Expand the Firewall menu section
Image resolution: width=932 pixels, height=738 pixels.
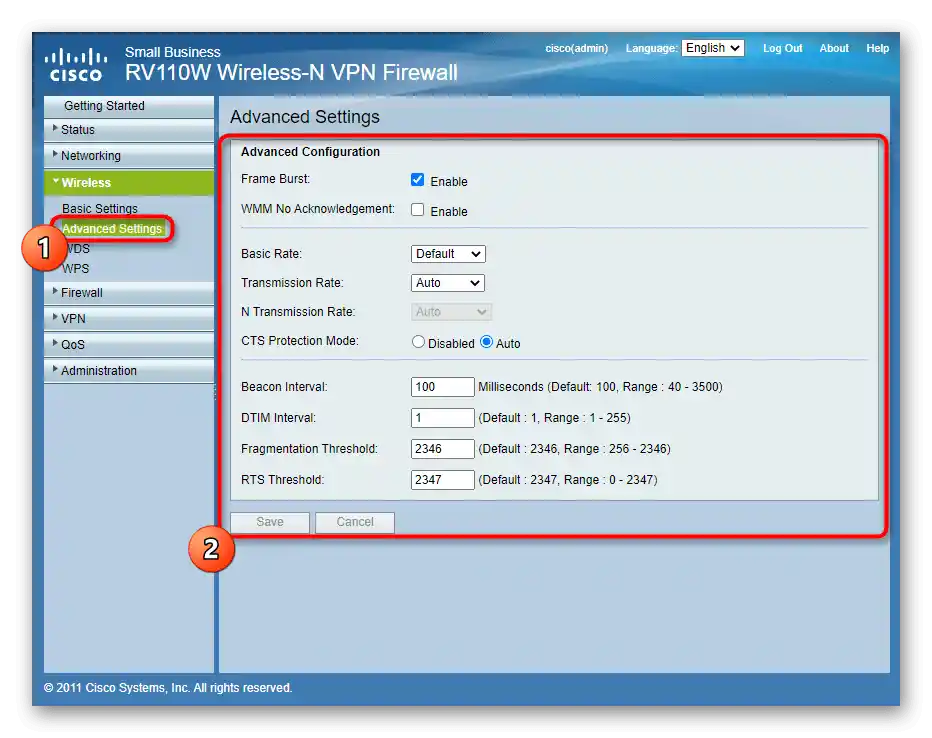[x=129, y=292]
